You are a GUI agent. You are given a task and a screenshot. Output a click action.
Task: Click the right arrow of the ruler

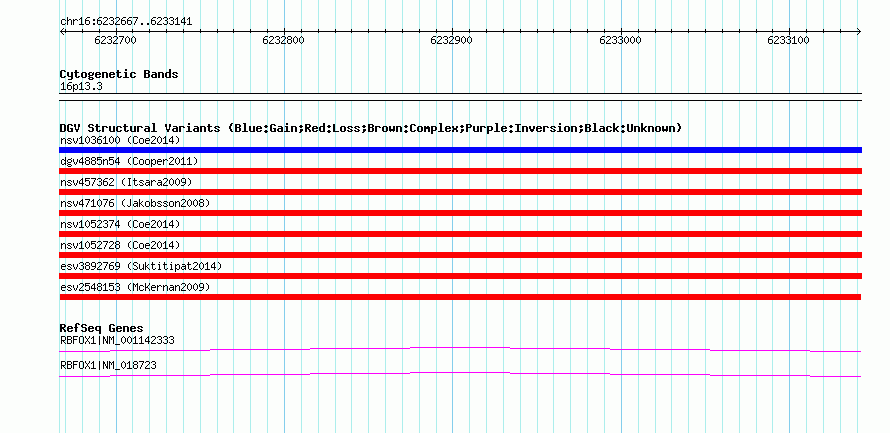[858, 32]
